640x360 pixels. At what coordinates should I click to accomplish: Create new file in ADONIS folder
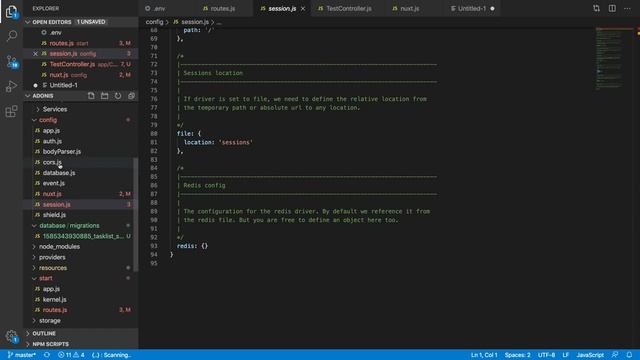(x=91, y=96)
